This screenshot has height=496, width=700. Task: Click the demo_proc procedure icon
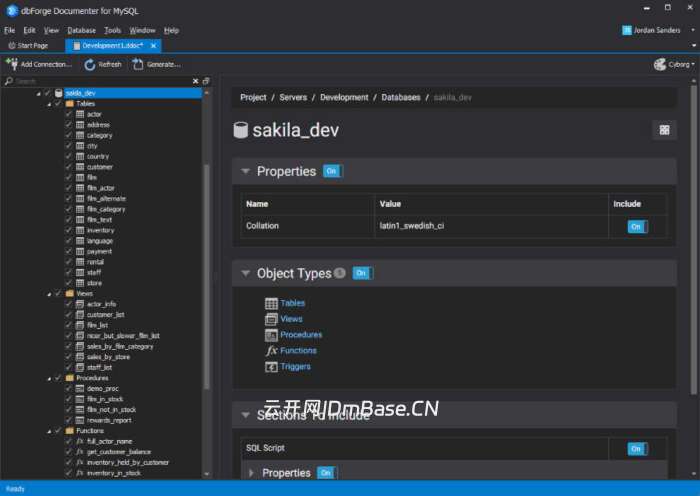(80, 388)
